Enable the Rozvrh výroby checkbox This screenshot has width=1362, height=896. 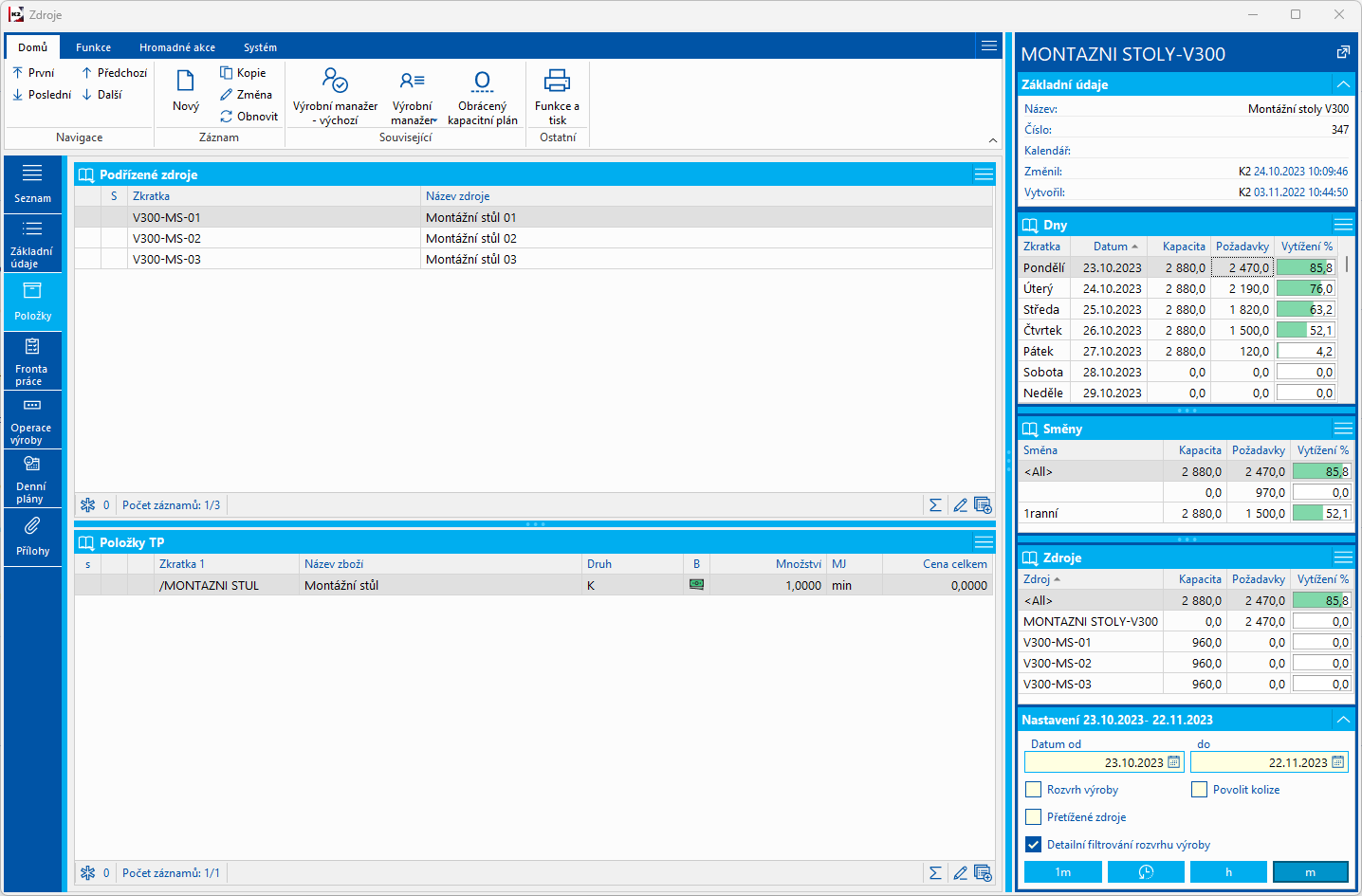(x=1034, y=790)
